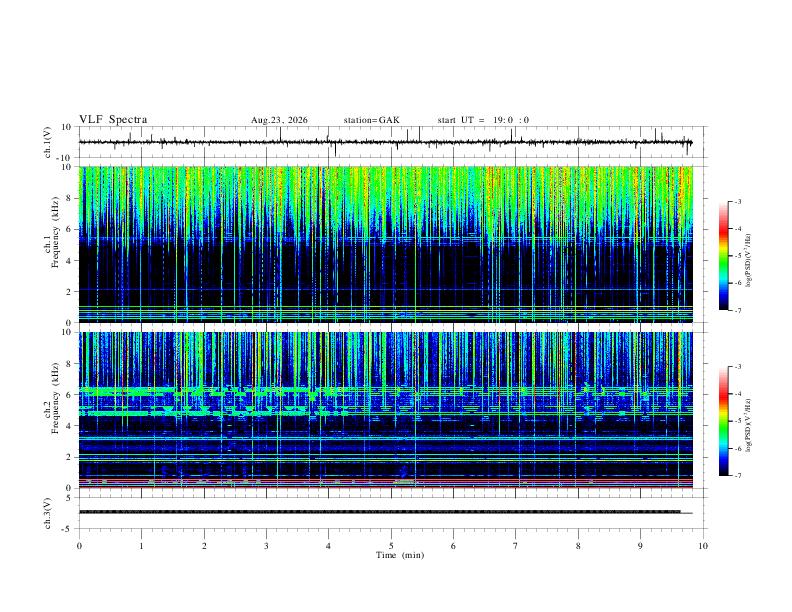Click the Time (min) axis label
792x612 pixels.
click(400, 555)
